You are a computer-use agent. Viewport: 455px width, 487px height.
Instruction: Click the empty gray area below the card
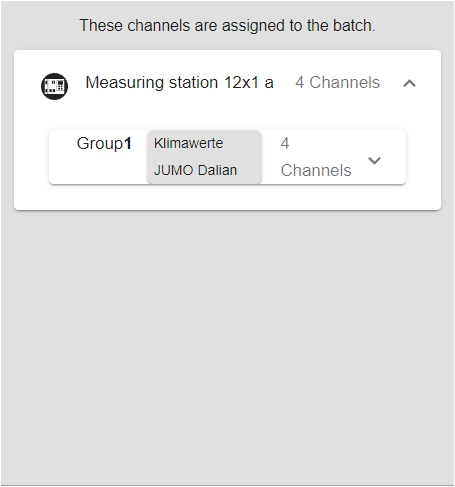tap(227, 347)
